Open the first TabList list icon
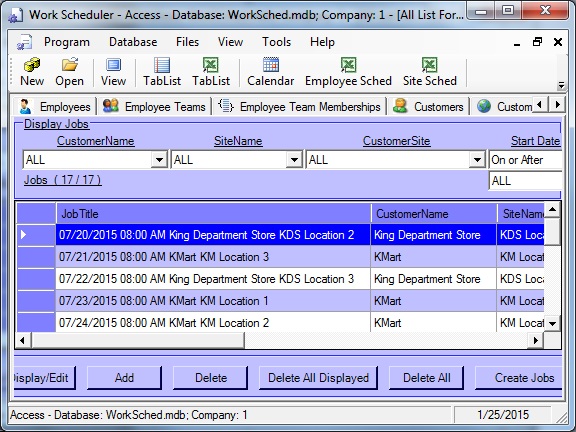Image resolution: width=576 pixels, height=432 pixels. (x=162, y=65)
